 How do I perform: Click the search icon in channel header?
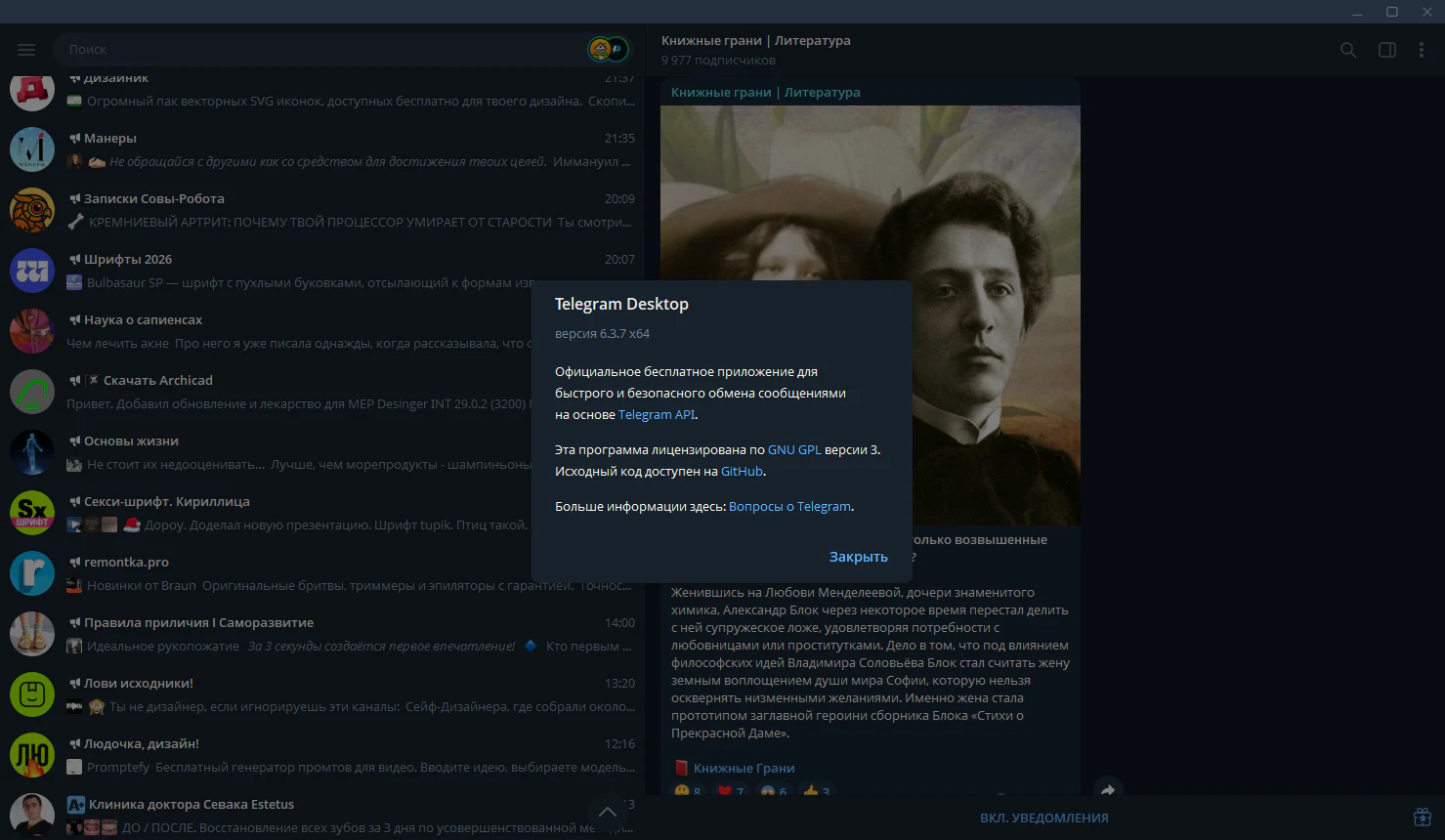tap(1348, 50)
